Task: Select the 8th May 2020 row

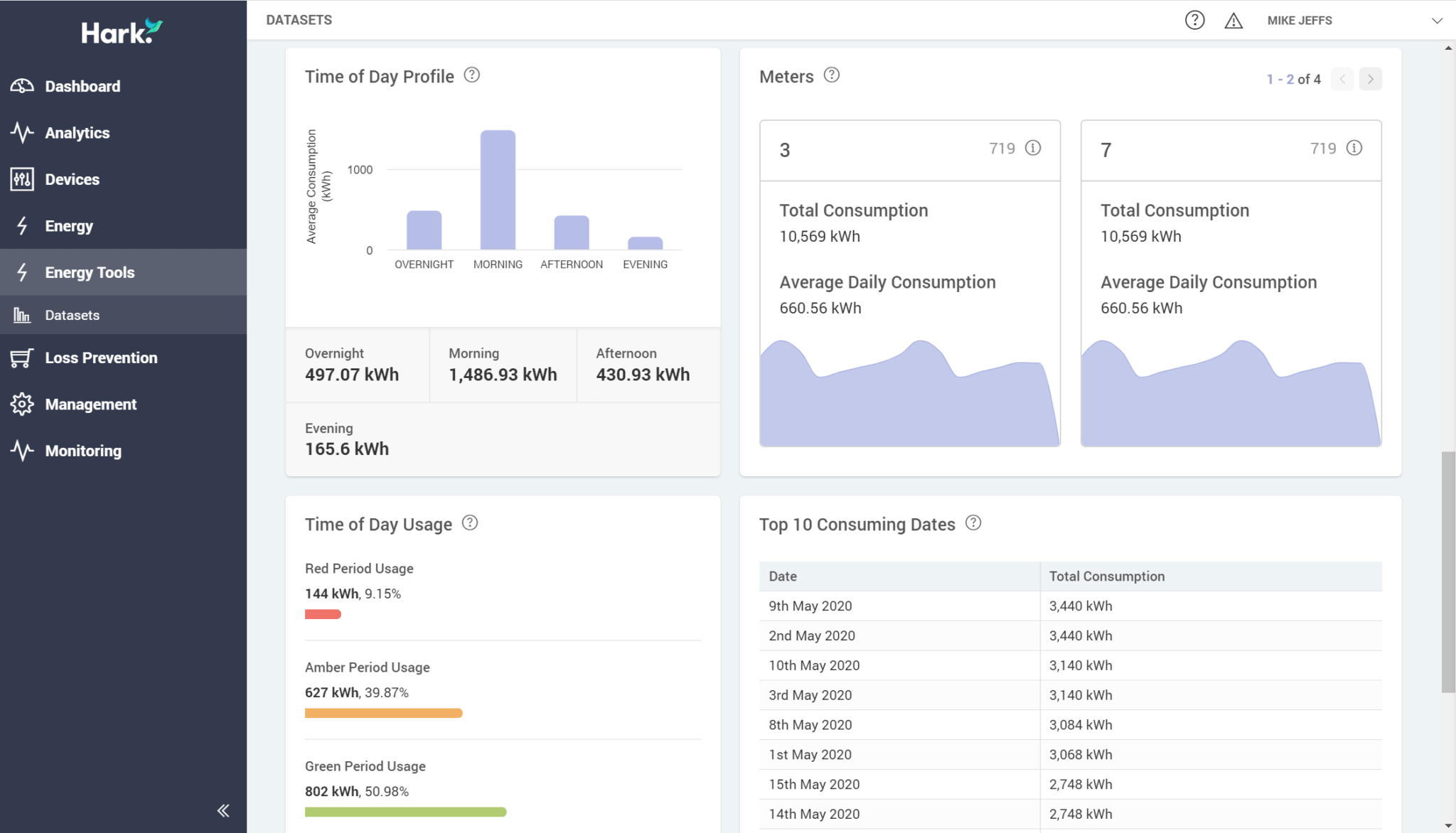Action: (x=1071, y=725)
